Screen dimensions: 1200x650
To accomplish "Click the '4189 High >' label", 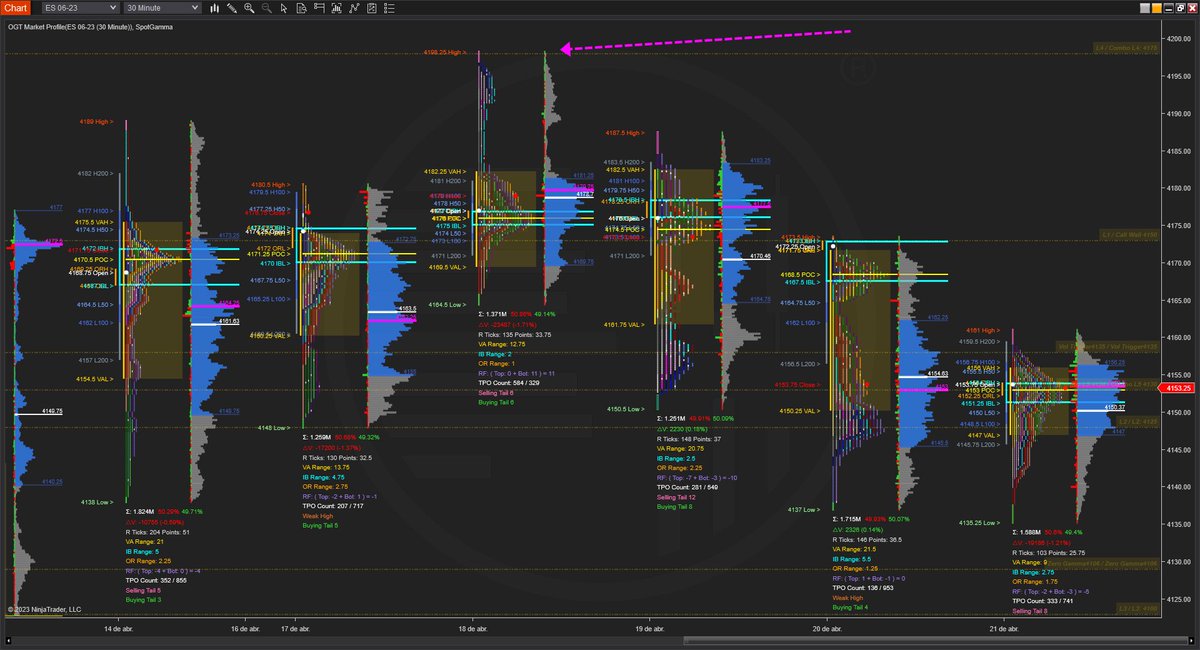I will pos(97,121).
